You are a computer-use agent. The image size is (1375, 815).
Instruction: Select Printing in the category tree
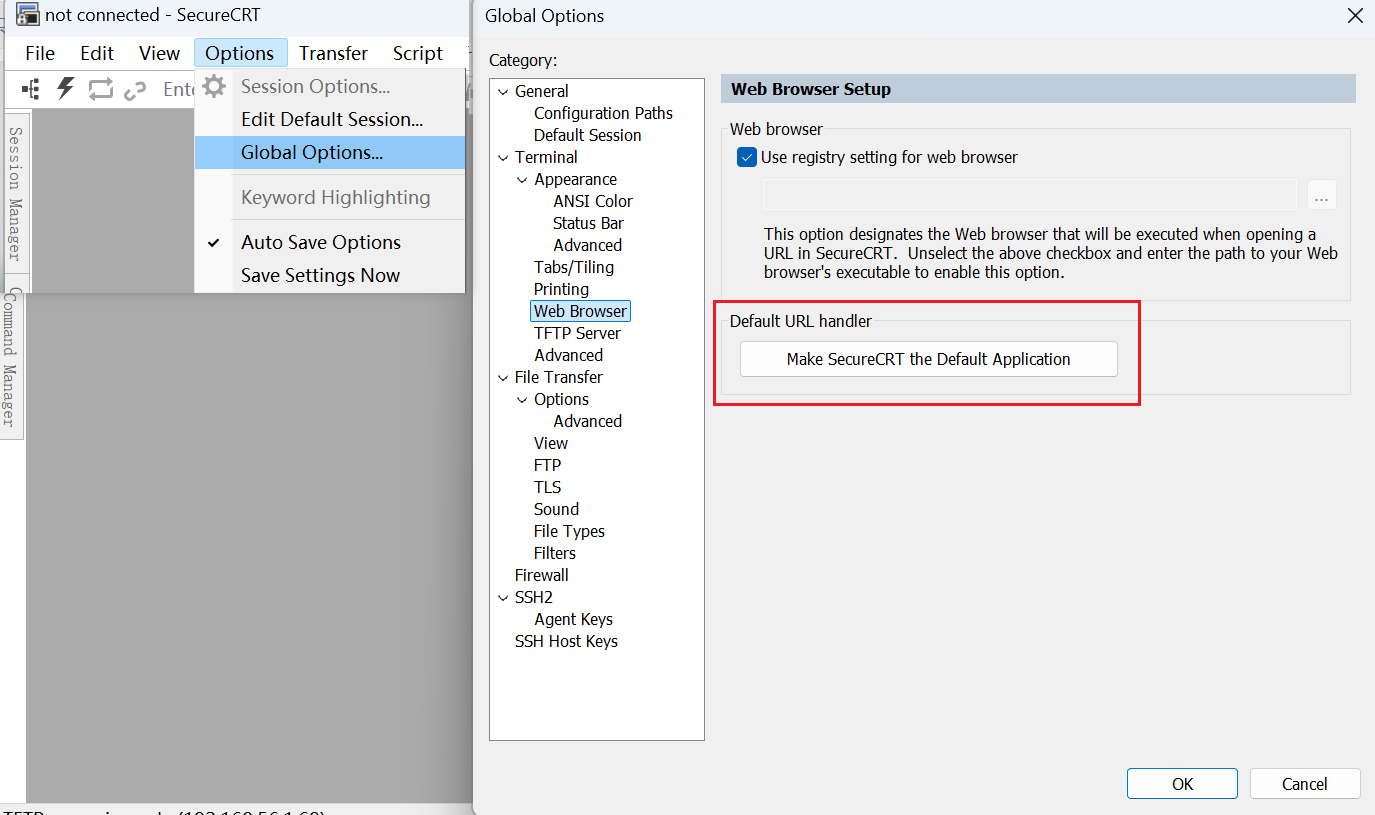561,289
